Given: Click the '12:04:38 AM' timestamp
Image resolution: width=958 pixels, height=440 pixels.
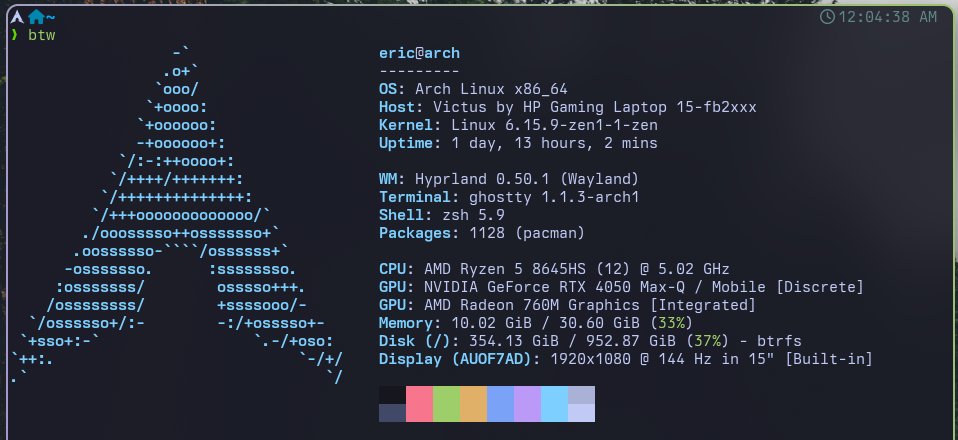Looking at the screenshot, I should pos(888,17).
